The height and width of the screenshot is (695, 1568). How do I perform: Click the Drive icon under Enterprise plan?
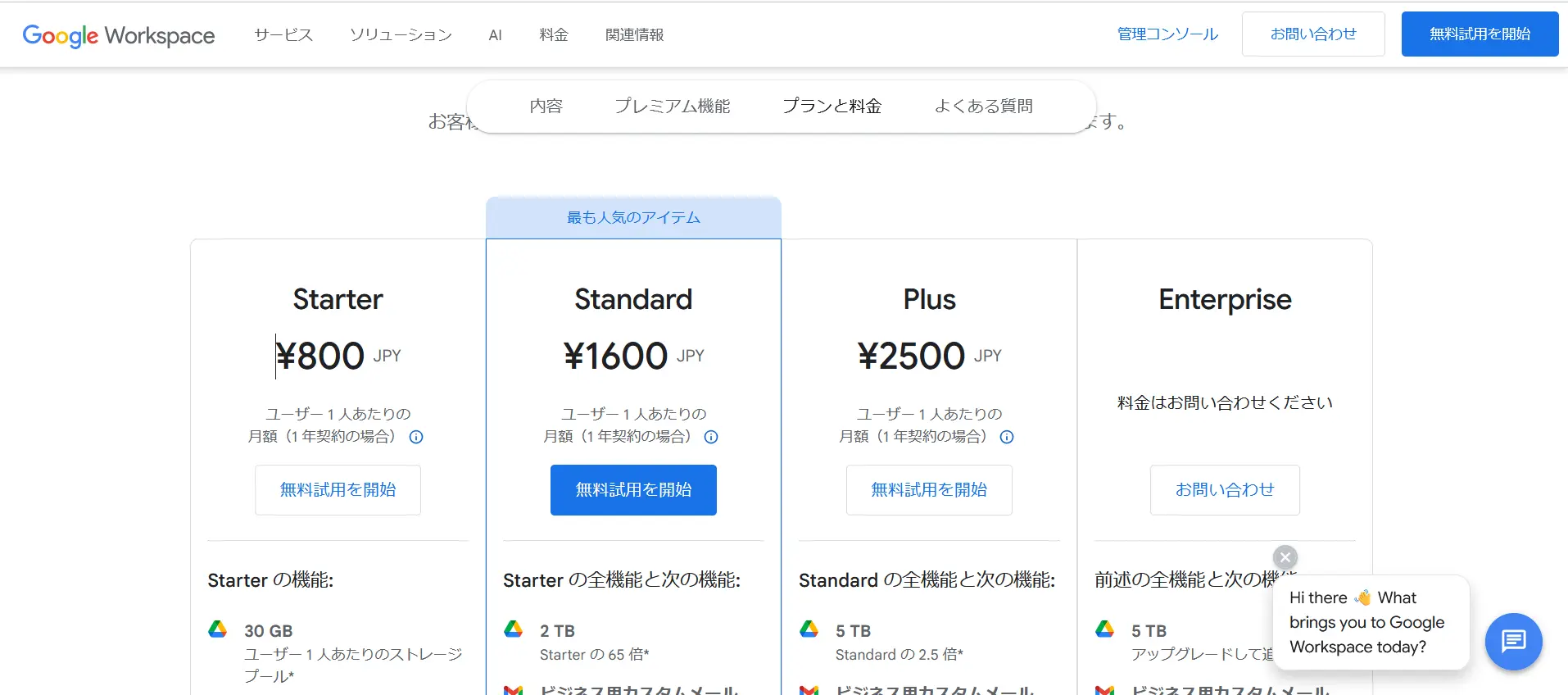tap(1104, 629)
